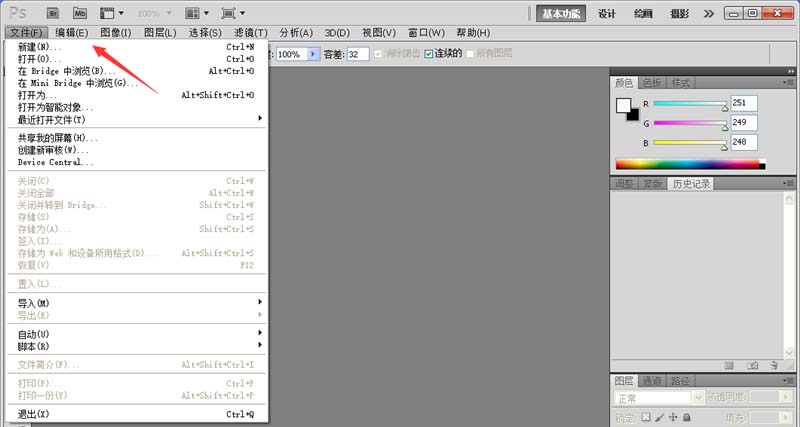
Task: Switch to the 设计 workspace
Action: [x=607, y=14]
